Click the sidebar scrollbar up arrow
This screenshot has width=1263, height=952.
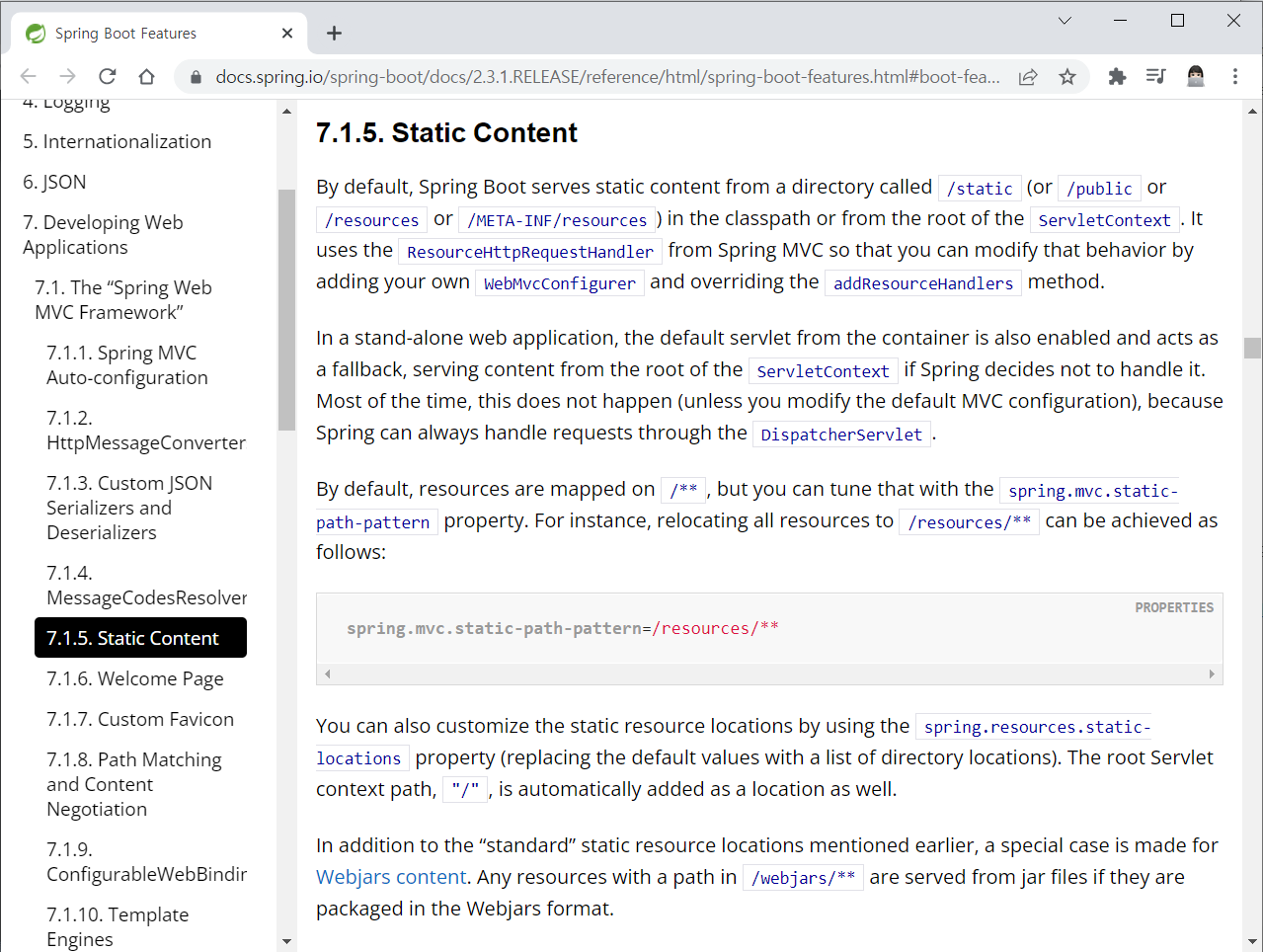[287, 112]
